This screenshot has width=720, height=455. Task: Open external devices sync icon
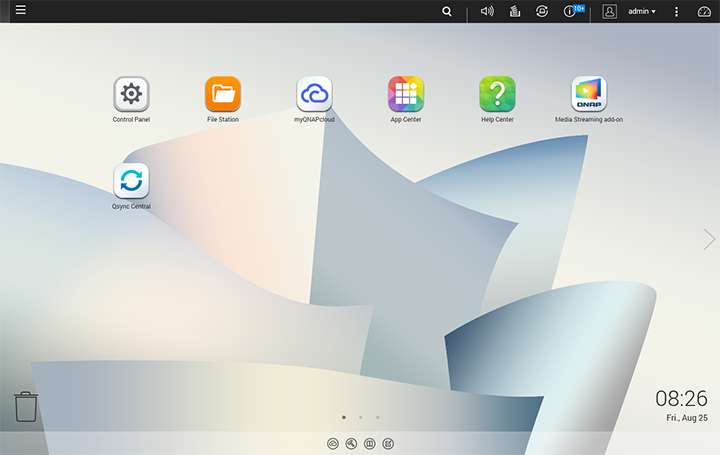542,11
